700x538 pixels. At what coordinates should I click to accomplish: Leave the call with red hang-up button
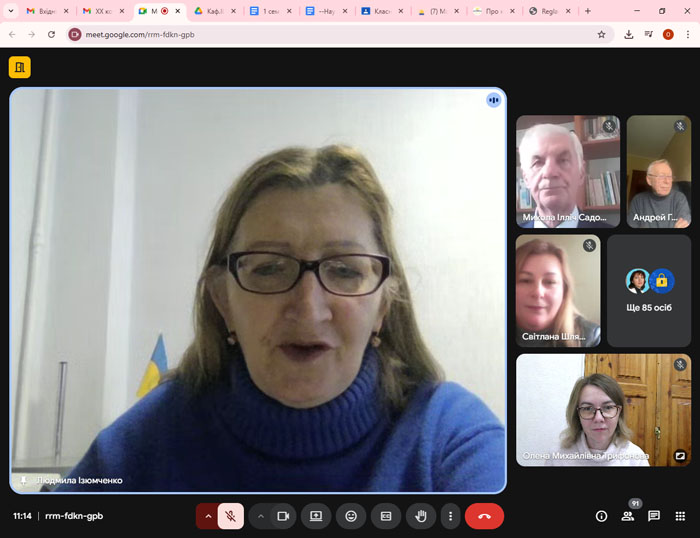(x=484, y=516)
